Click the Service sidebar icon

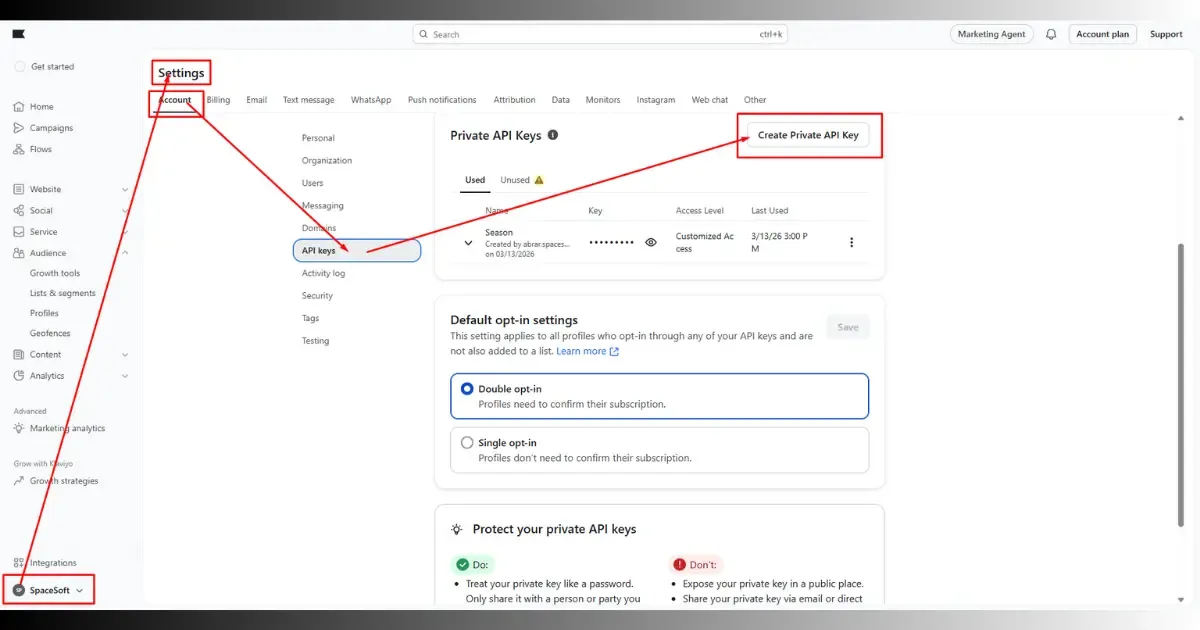(x=19, y=232)
